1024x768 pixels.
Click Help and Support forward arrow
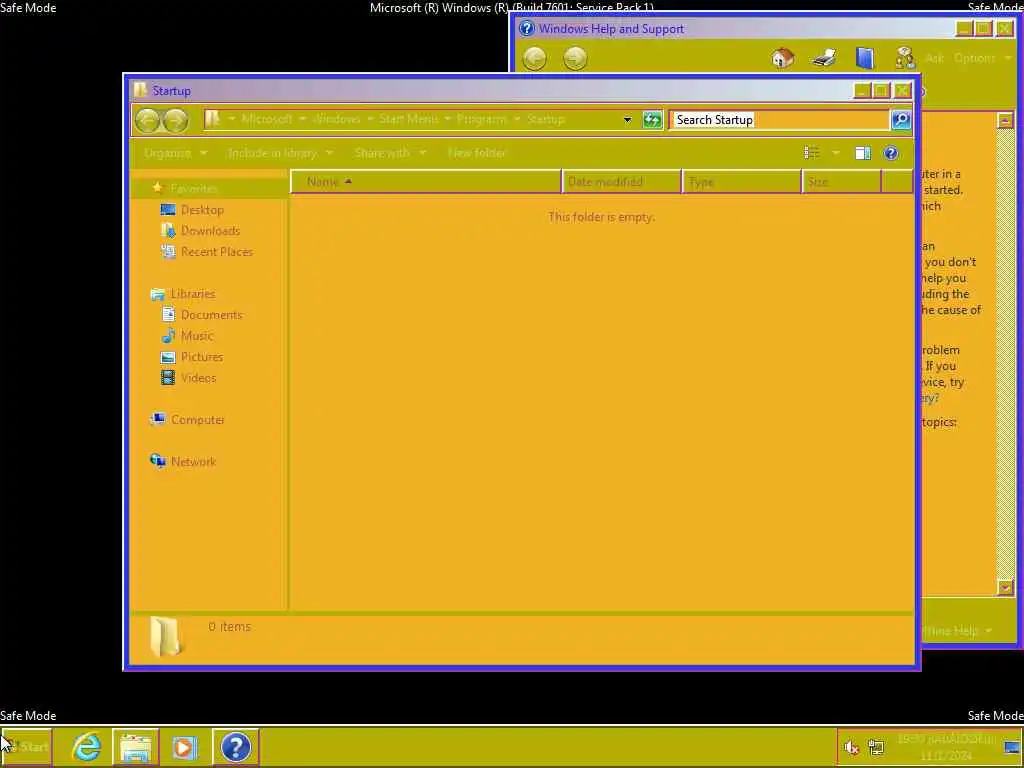[575, 58]
